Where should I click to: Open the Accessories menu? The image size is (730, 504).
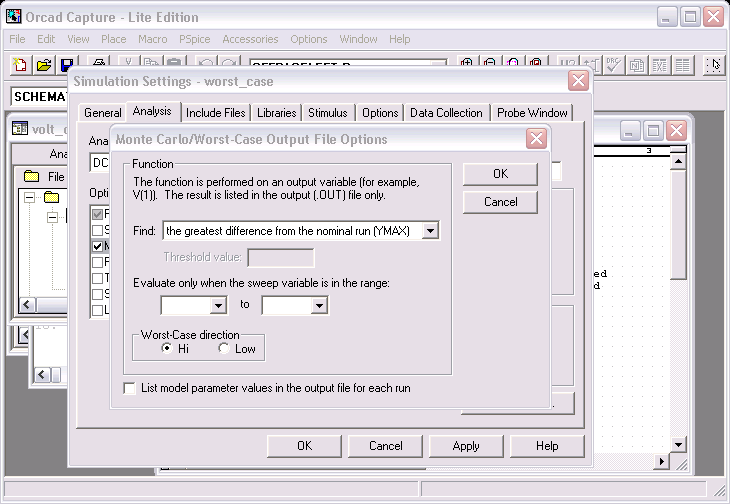point(250,39)
